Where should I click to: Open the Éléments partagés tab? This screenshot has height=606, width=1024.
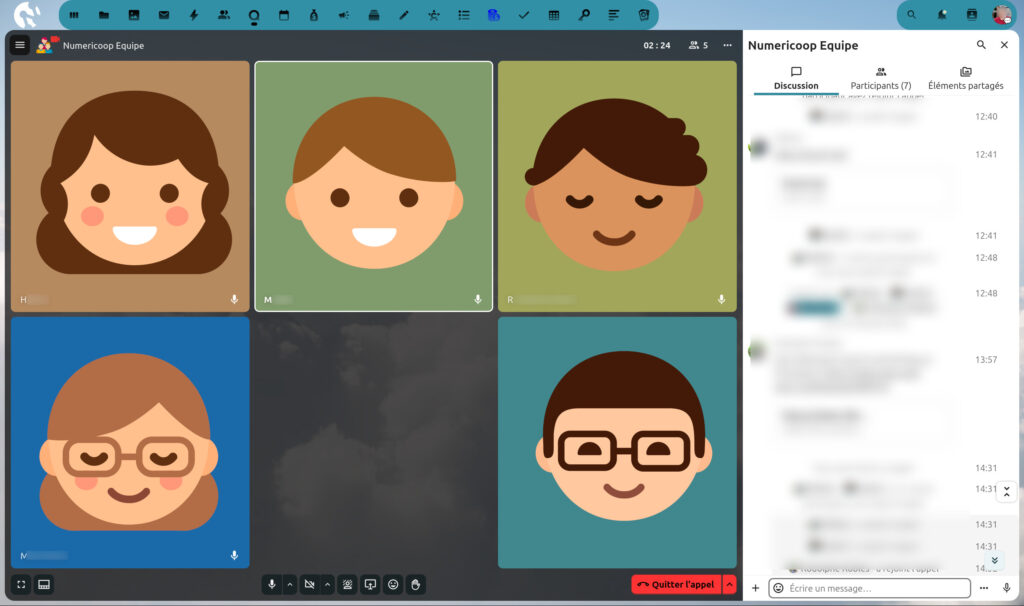tap(966, 78)
